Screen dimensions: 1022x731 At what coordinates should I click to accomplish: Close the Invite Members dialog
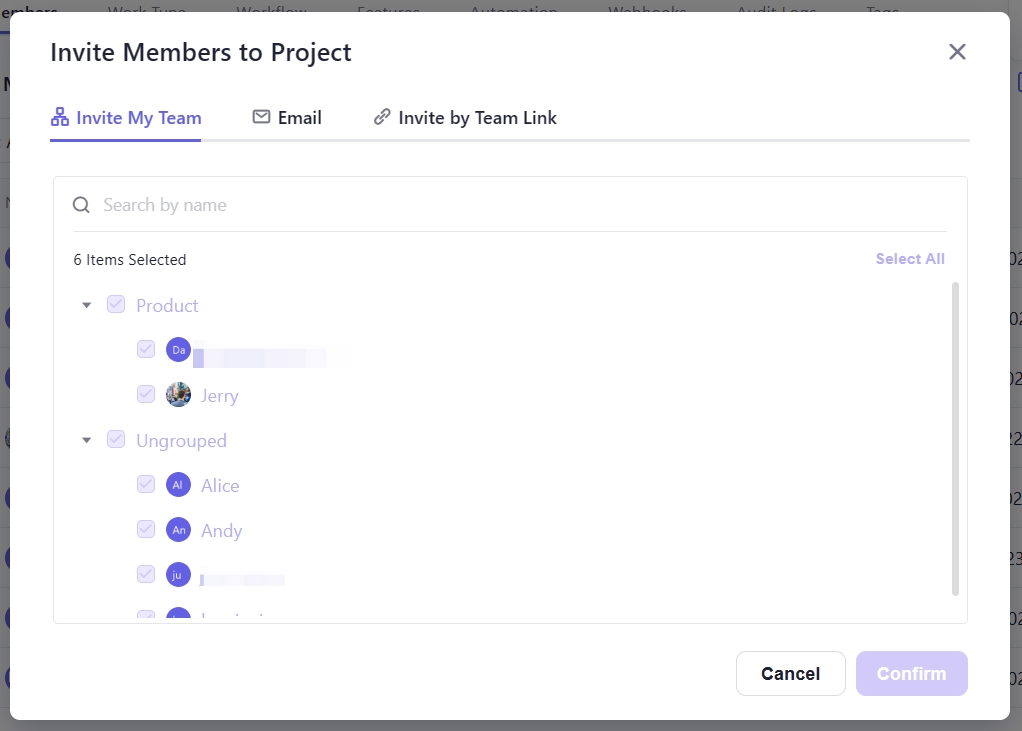tap(957, 52)
